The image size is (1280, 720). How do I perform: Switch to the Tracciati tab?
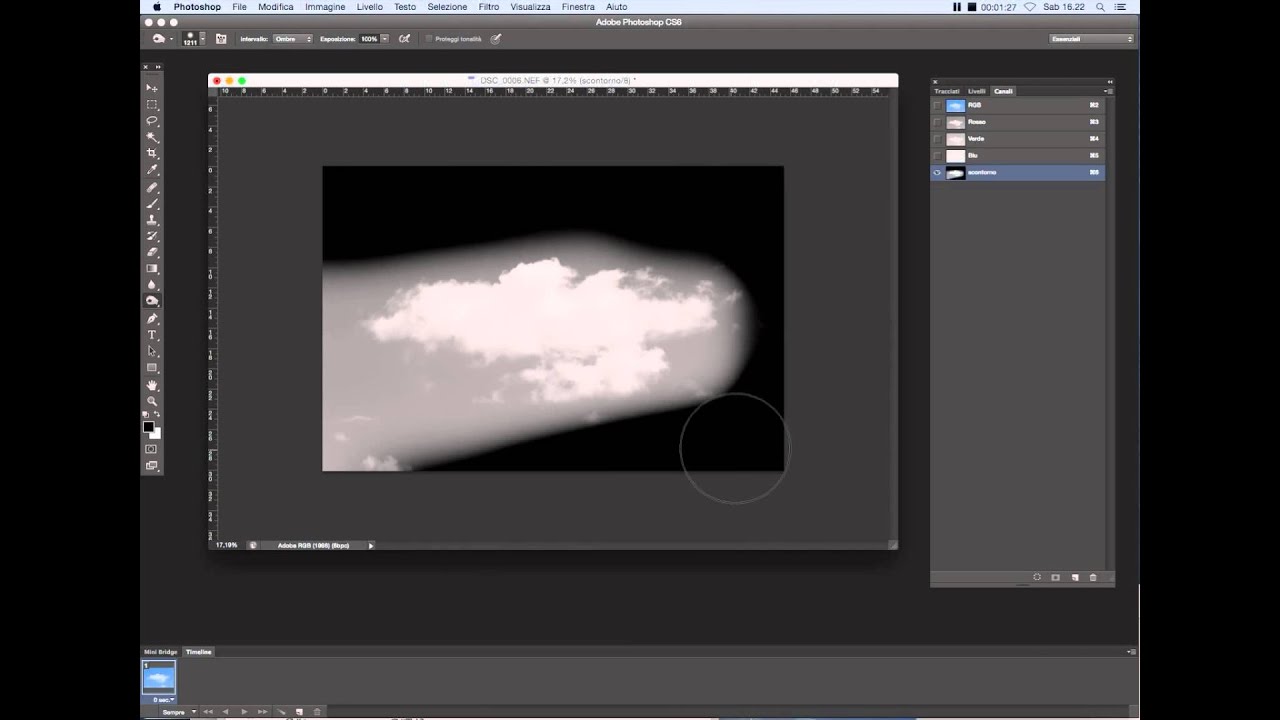point(946,91)
